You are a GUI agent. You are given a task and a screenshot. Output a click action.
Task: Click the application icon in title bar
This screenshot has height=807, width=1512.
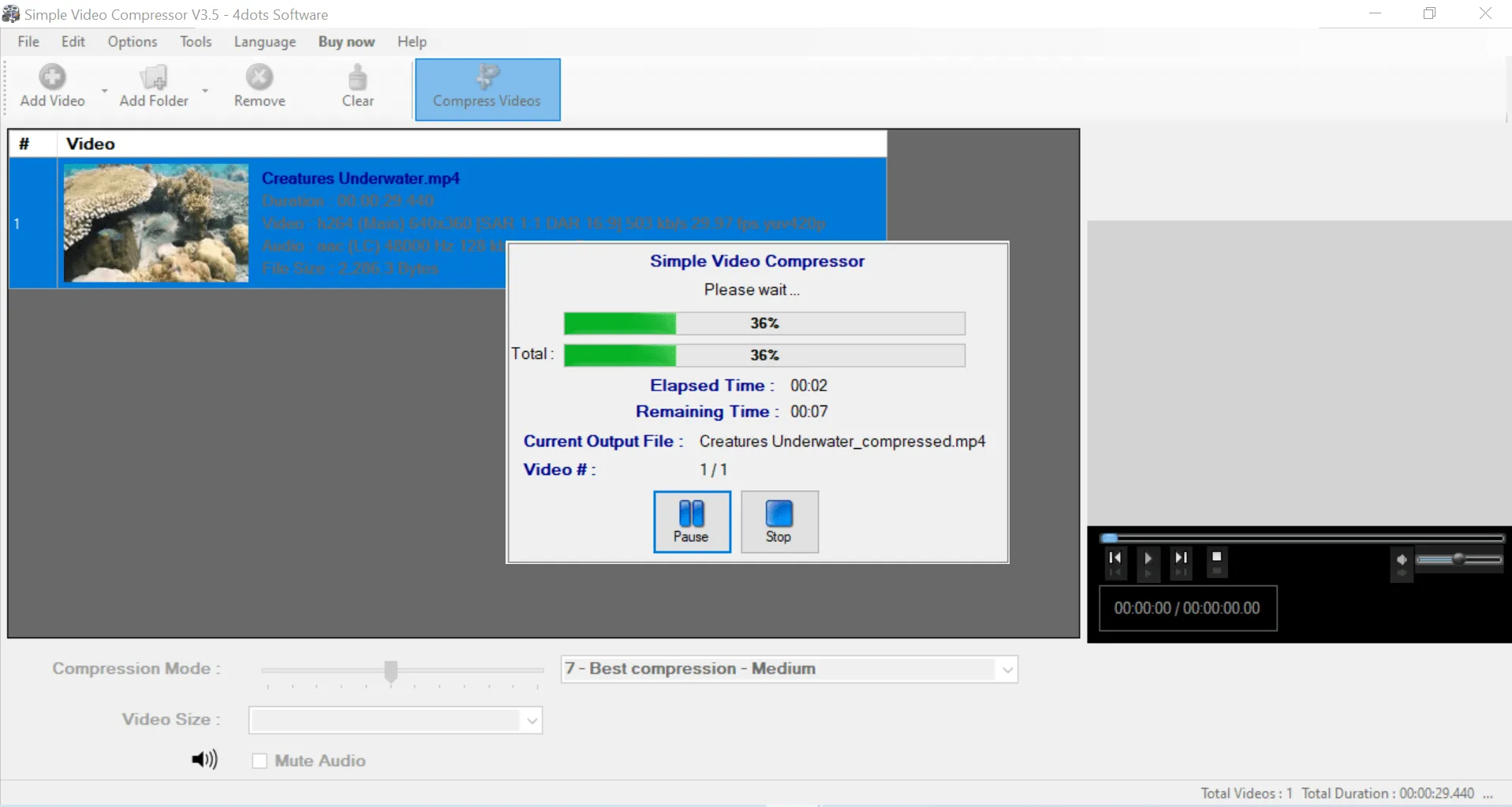point(11,14)
